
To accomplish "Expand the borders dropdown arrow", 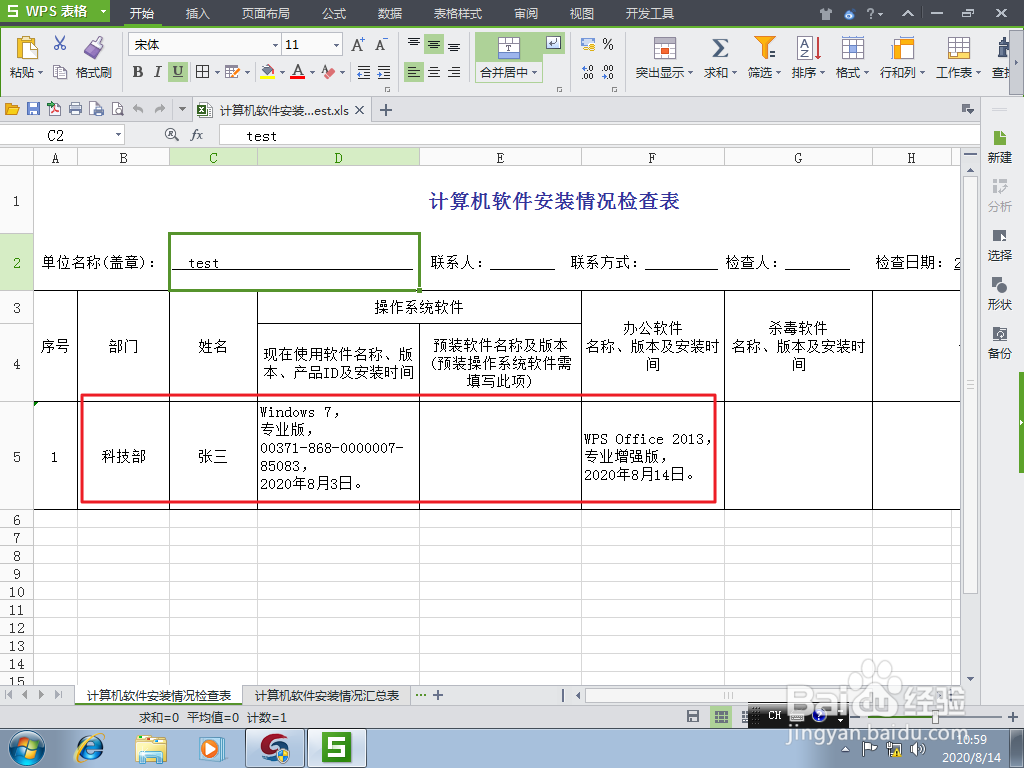I will (217, 72).
